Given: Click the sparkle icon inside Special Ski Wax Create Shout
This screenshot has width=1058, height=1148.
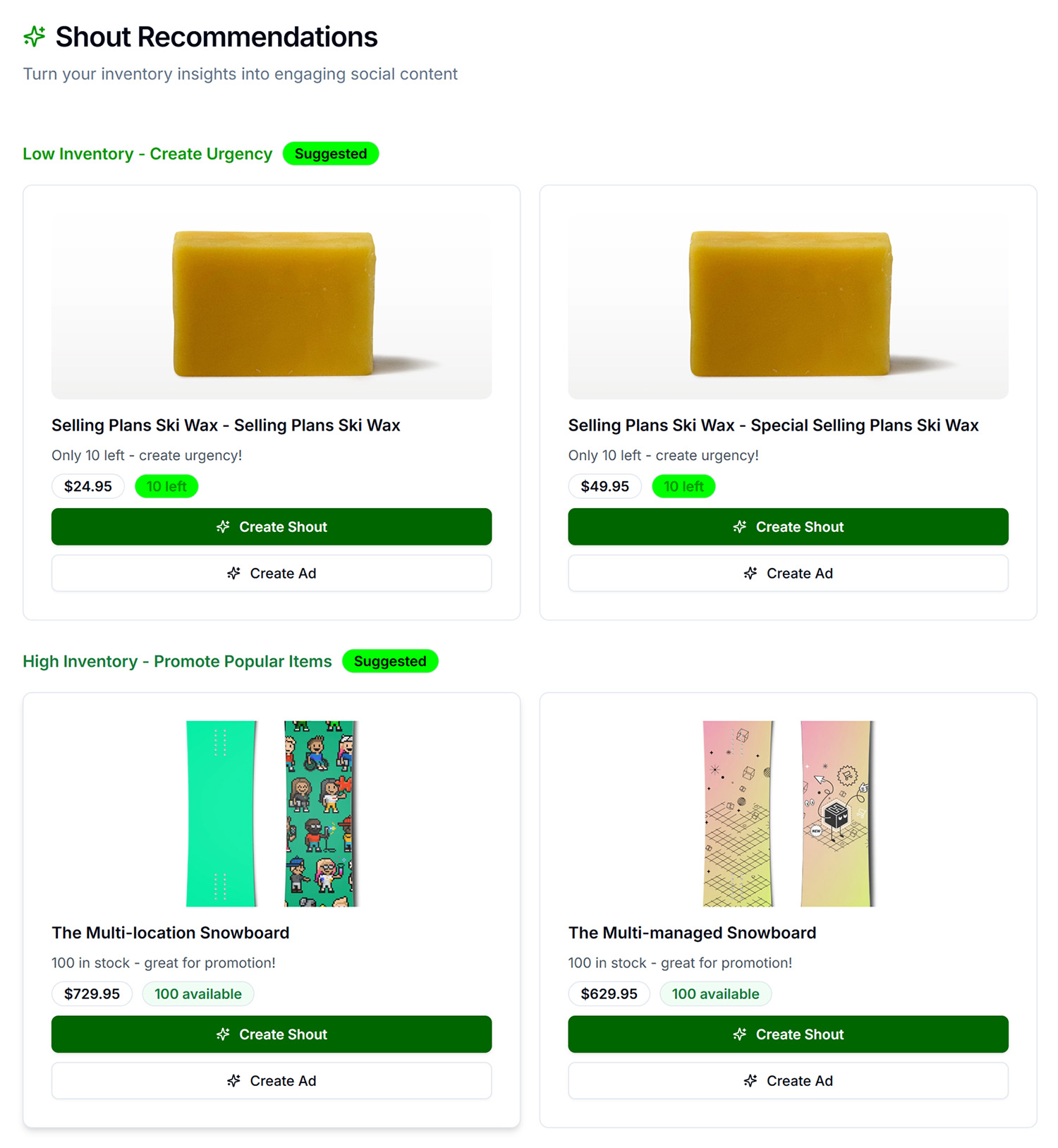Looking at the screenshot, I should tap(740, 526).
